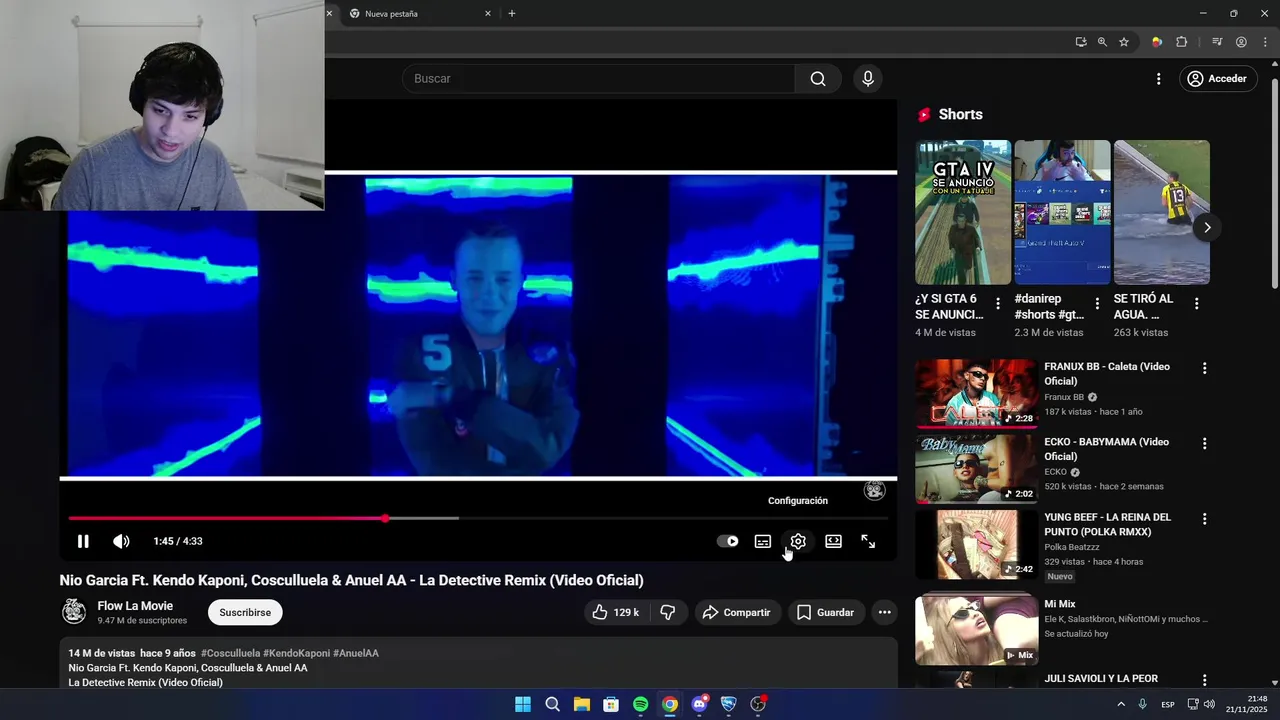
Task: Click the channel watermark on the video
Action: [x=875, y=490]
